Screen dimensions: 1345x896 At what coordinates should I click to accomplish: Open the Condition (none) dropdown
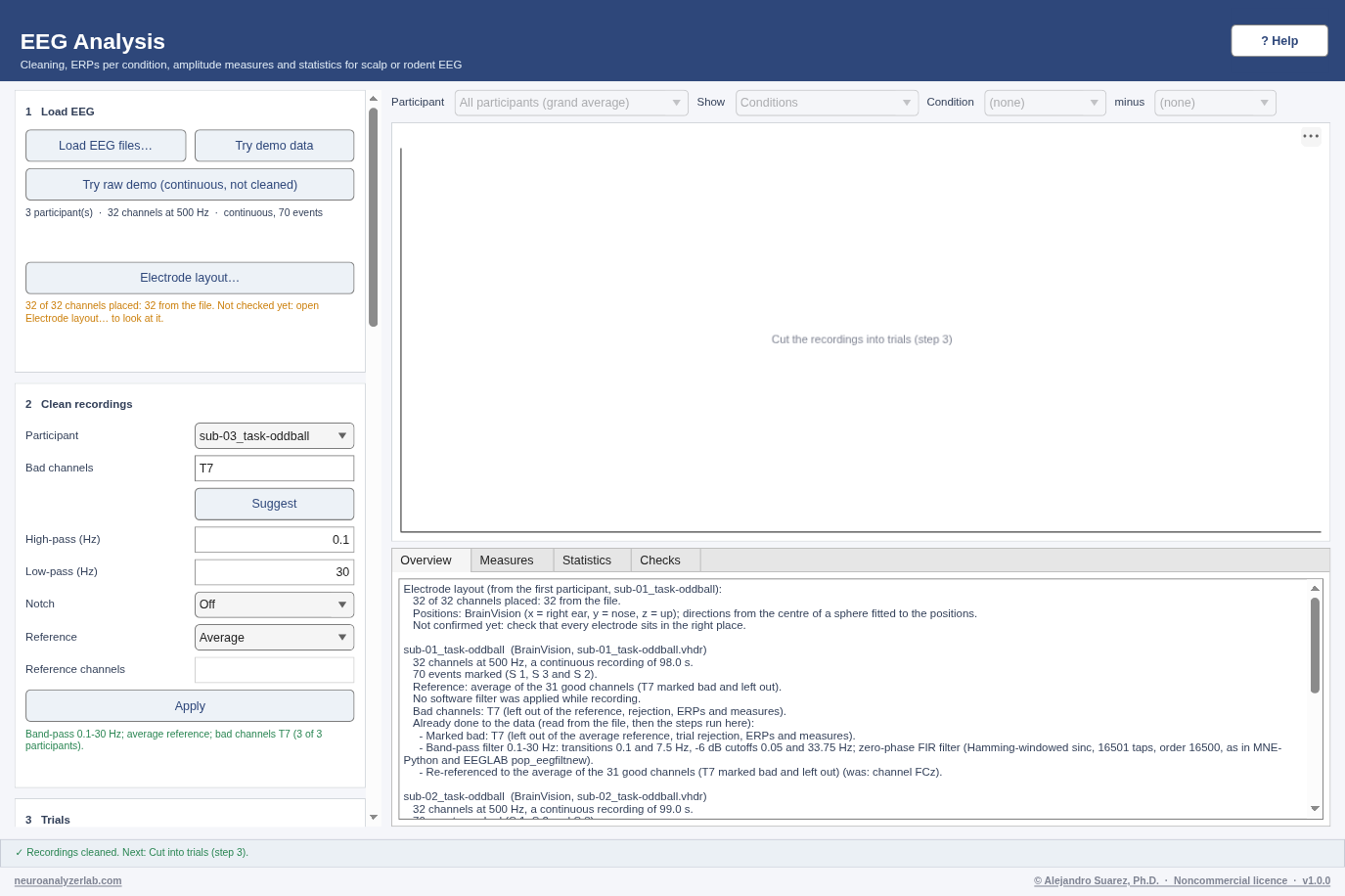click(x=1045, y=103)
